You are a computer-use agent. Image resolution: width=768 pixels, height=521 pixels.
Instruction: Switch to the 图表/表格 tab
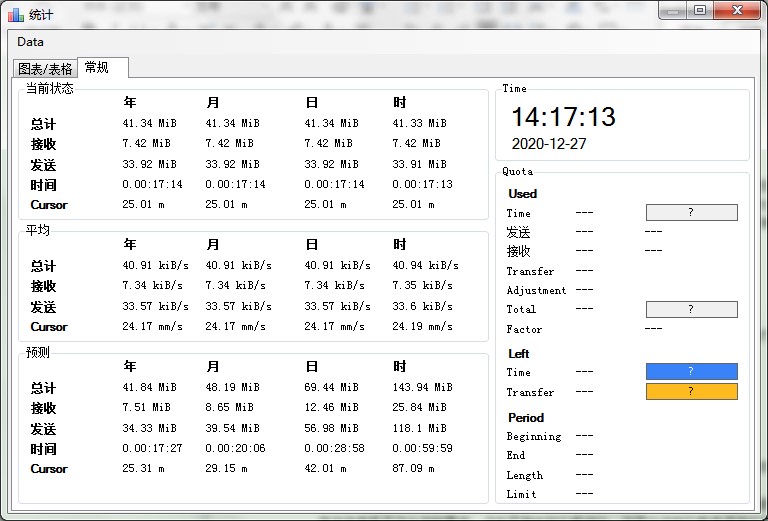tap(45, 69)
